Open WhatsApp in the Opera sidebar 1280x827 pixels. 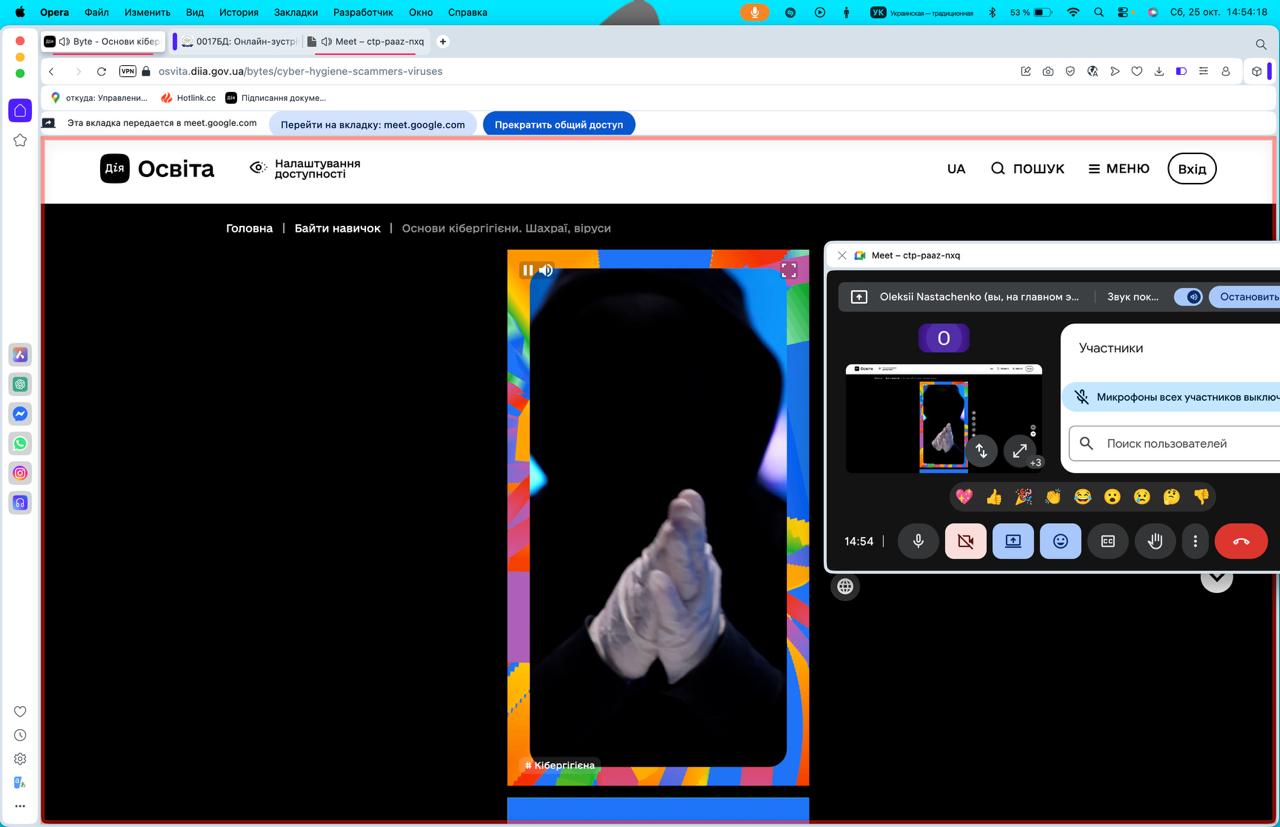coord(20,443)
